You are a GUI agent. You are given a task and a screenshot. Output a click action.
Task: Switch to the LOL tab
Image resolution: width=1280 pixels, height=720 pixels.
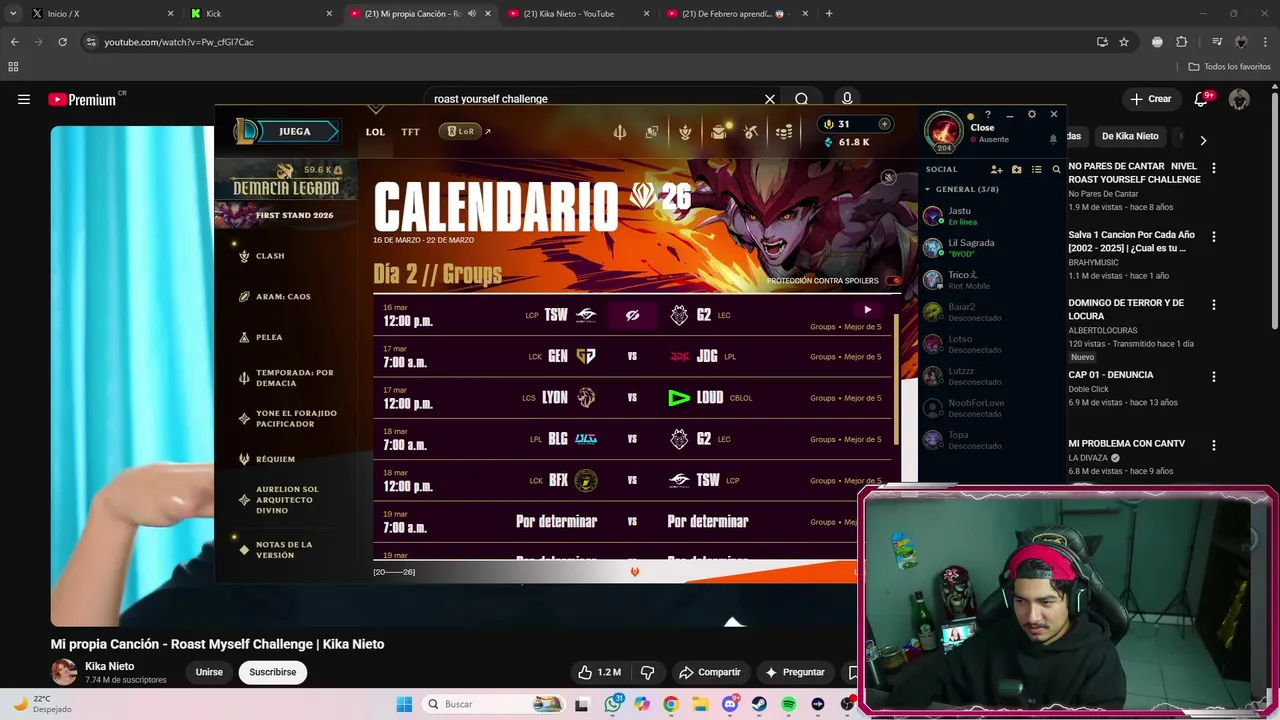pos(375,132)
